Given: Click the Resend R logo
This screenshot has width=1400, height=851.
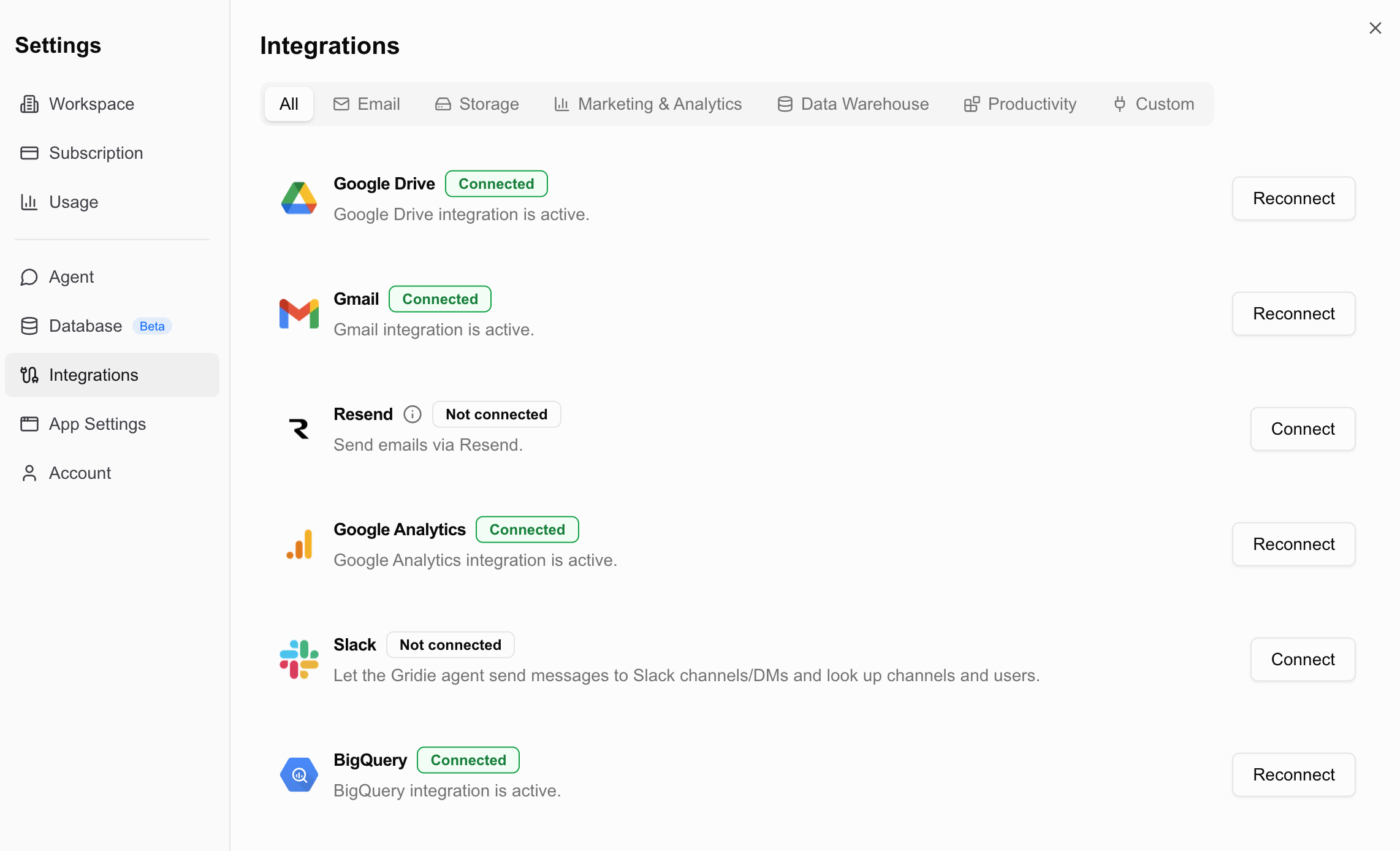Looking at the screenshot, I should tap(299, 429).
